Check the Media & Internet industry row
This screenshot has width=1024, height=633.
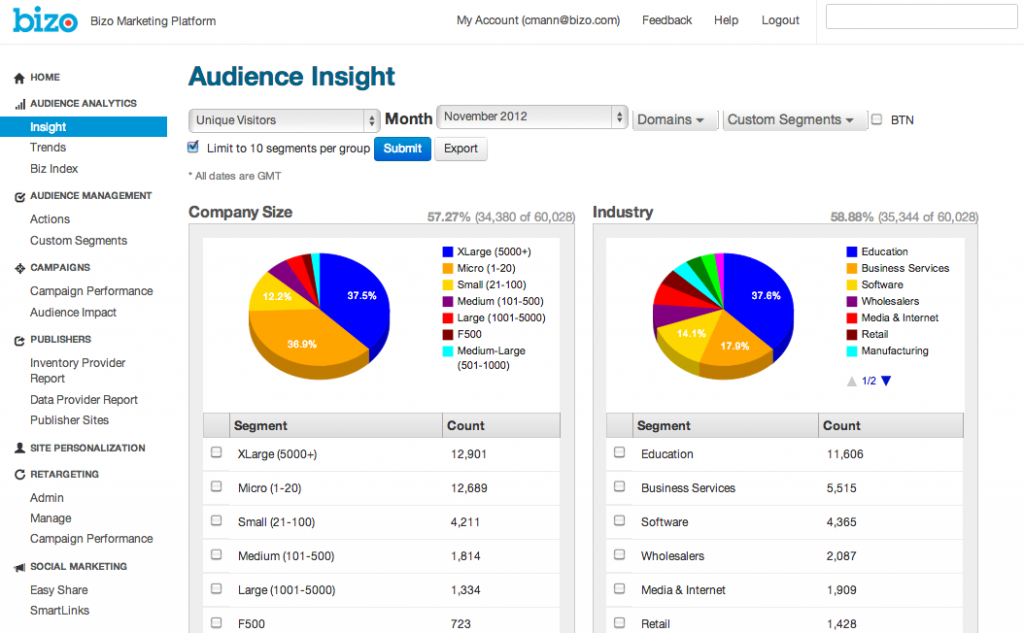coord(619,589)
